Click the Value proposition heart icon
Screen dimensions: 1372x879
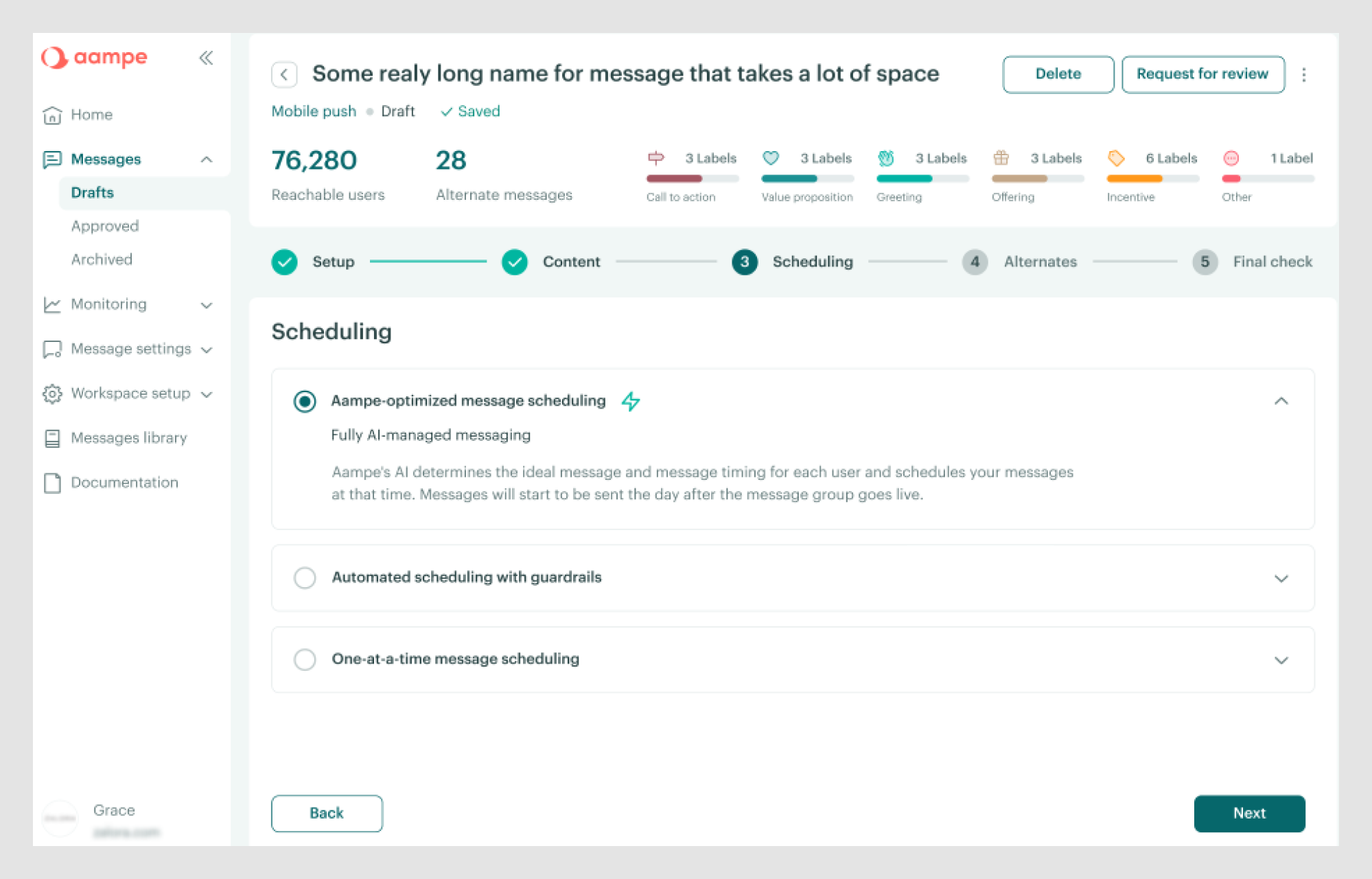771,158
